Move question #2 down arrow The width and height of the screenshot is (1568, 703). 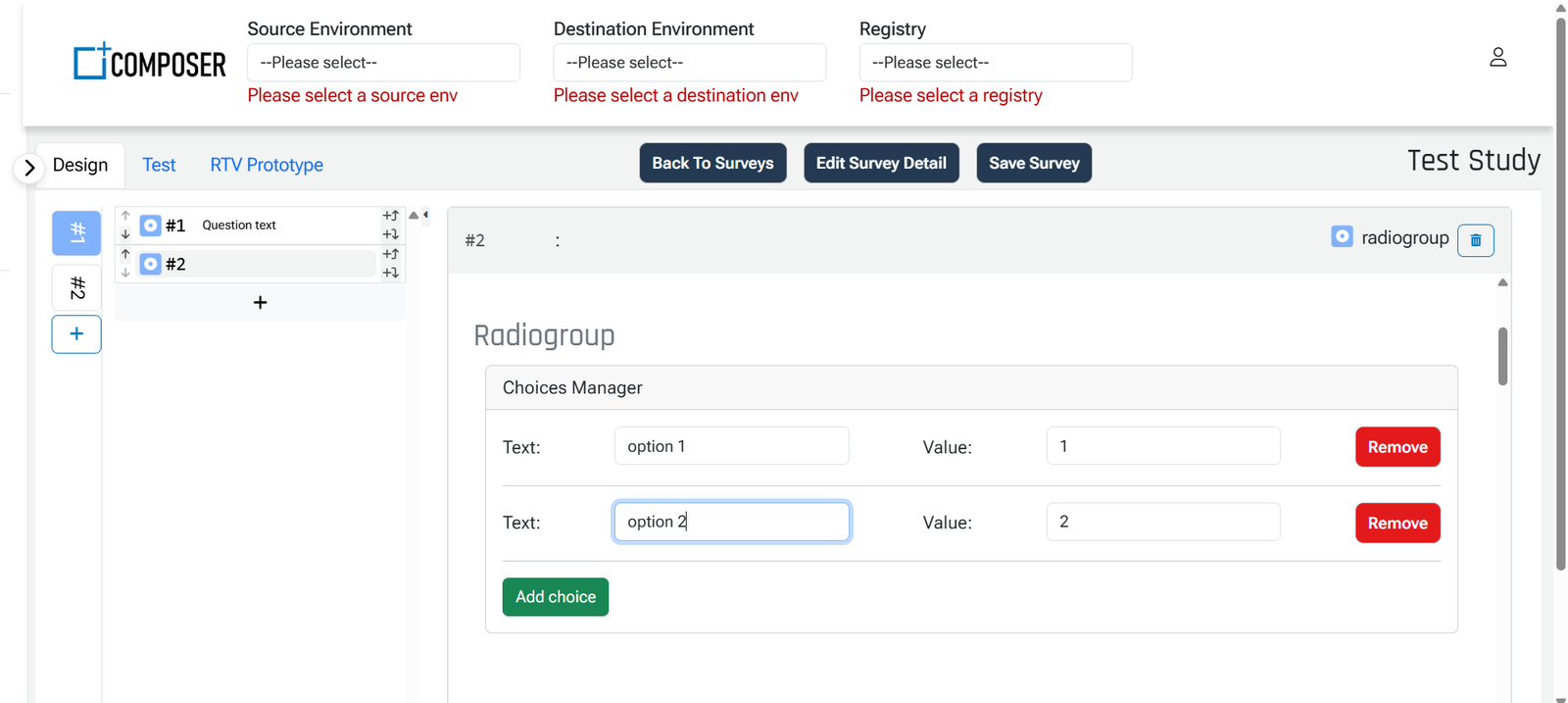tap(125, 273)
